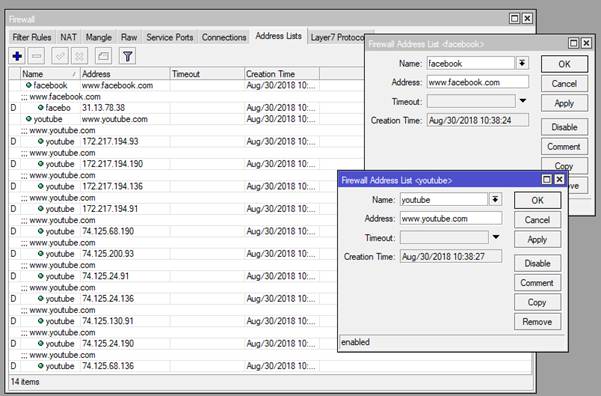Select the entry 172.217.194.190

[186, 164]
